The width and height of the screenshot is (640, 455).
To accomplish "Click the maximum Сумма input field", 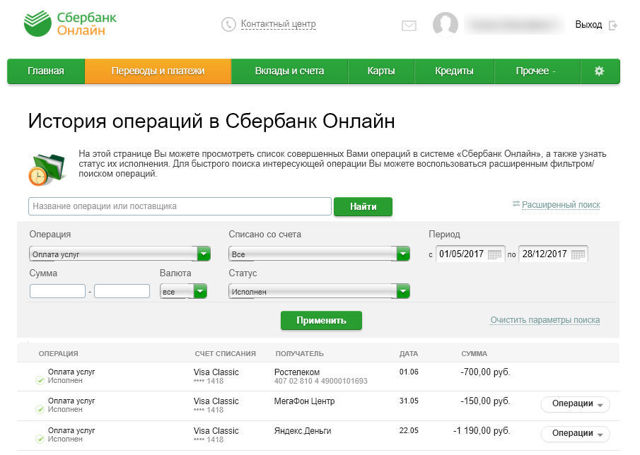I will (122, 291).
